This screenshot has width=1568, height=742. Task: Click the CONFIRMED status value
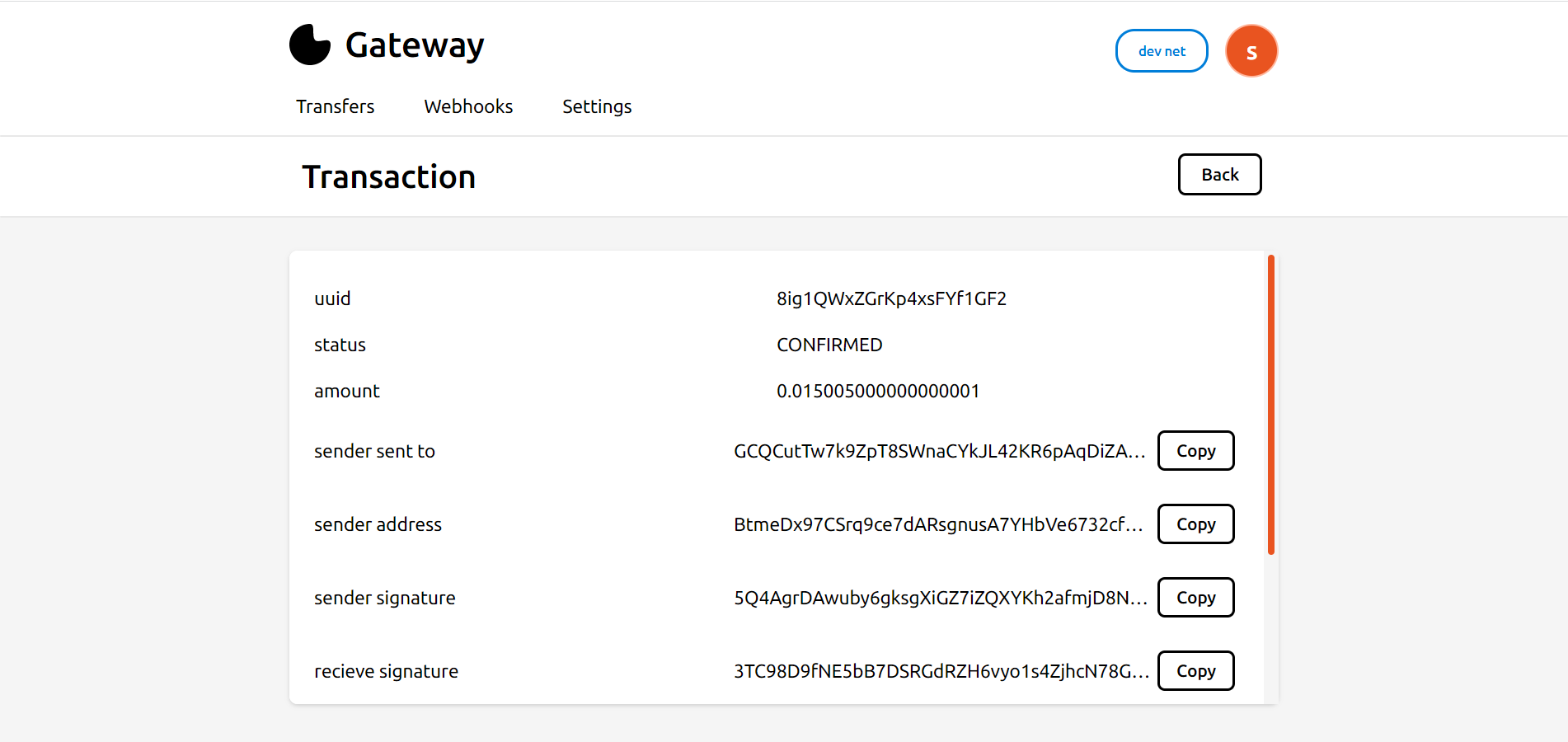tap(829, 345)
